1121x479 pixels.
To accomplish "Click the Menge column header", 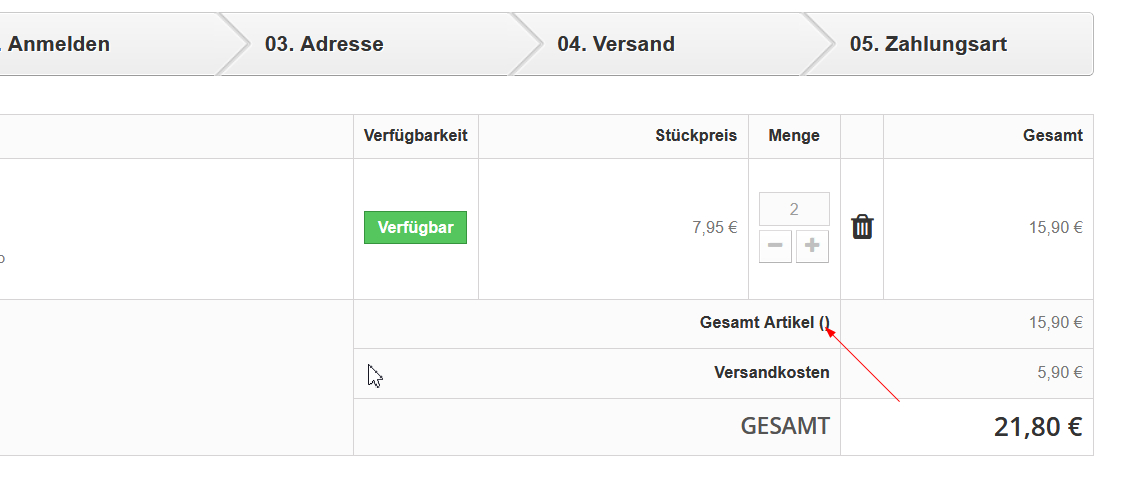I will [x=794, y=136].
